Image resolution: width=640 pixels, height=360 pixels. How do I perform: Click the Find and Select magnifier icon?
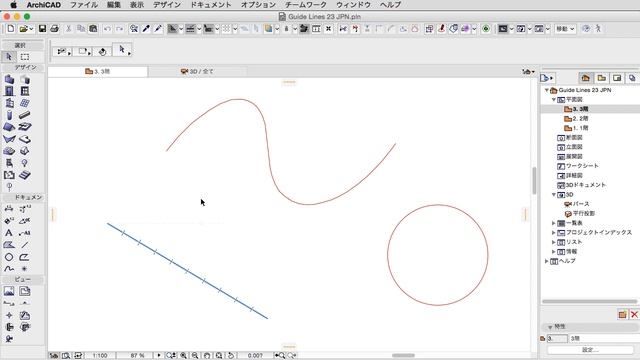point(134,29)
